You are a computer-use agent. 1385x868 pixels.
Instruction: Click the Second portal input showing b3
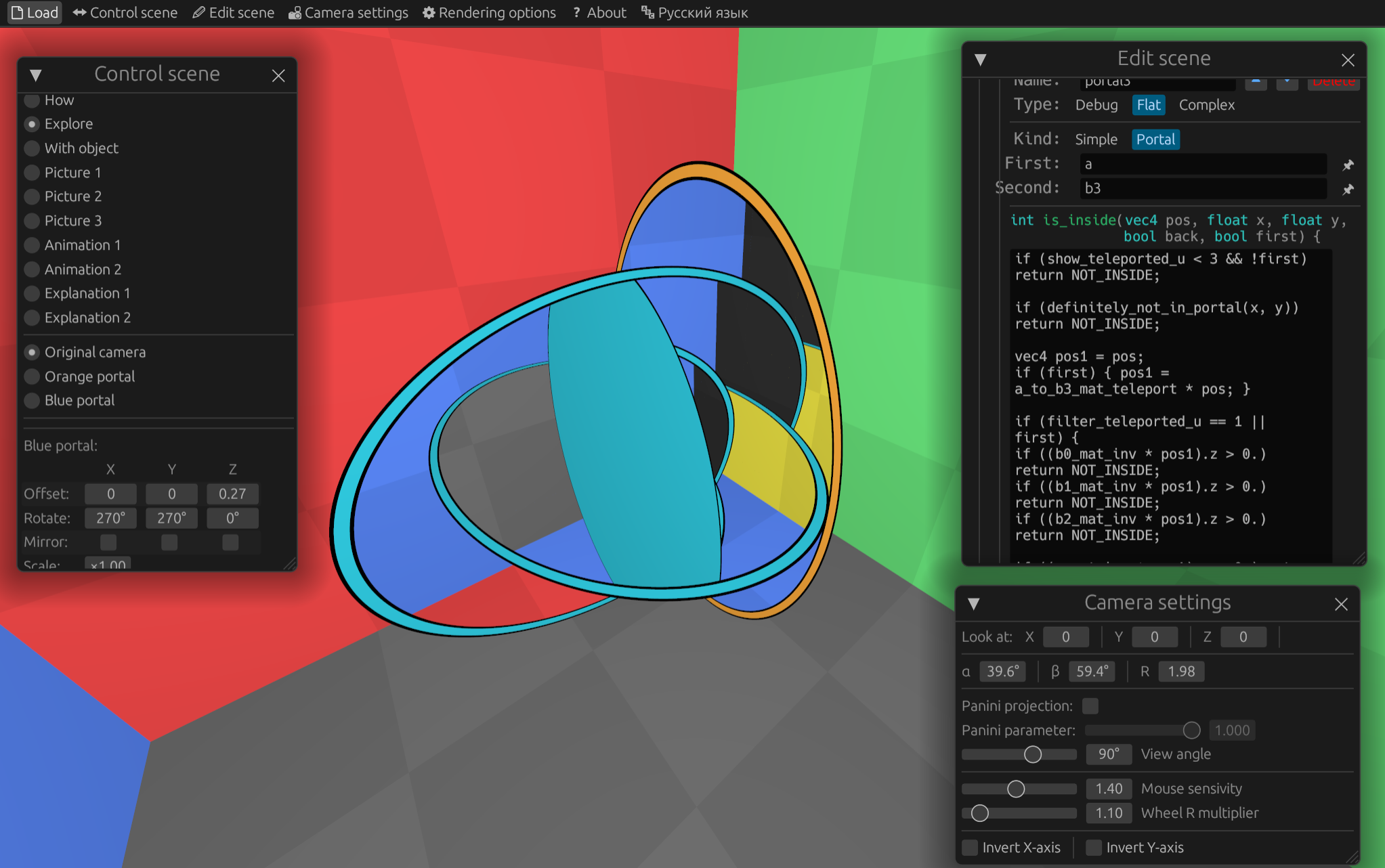point(1202,189)
